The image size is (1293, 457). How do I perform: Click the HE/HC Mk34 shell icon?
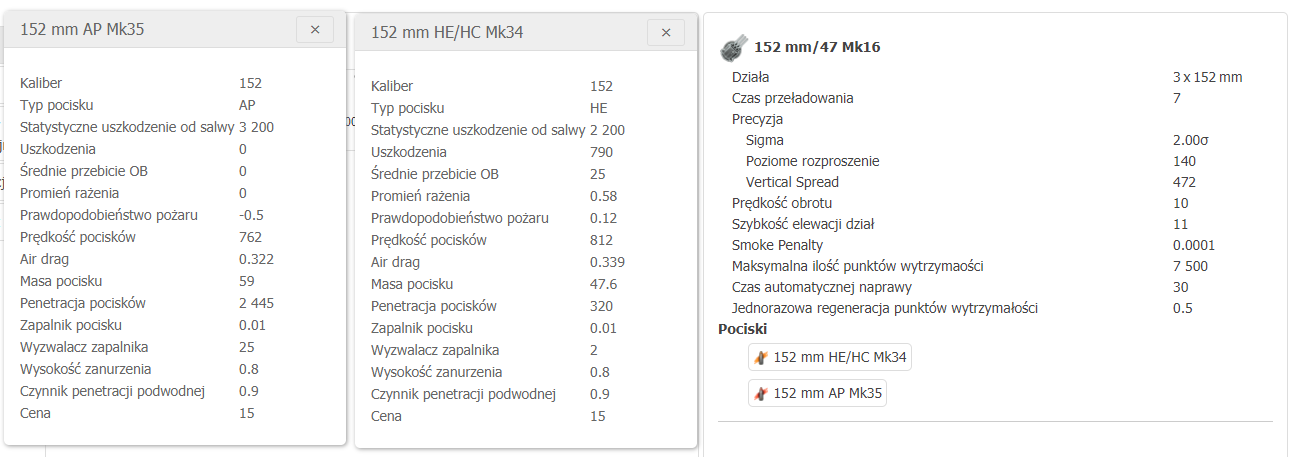click(x=761, y=357)
